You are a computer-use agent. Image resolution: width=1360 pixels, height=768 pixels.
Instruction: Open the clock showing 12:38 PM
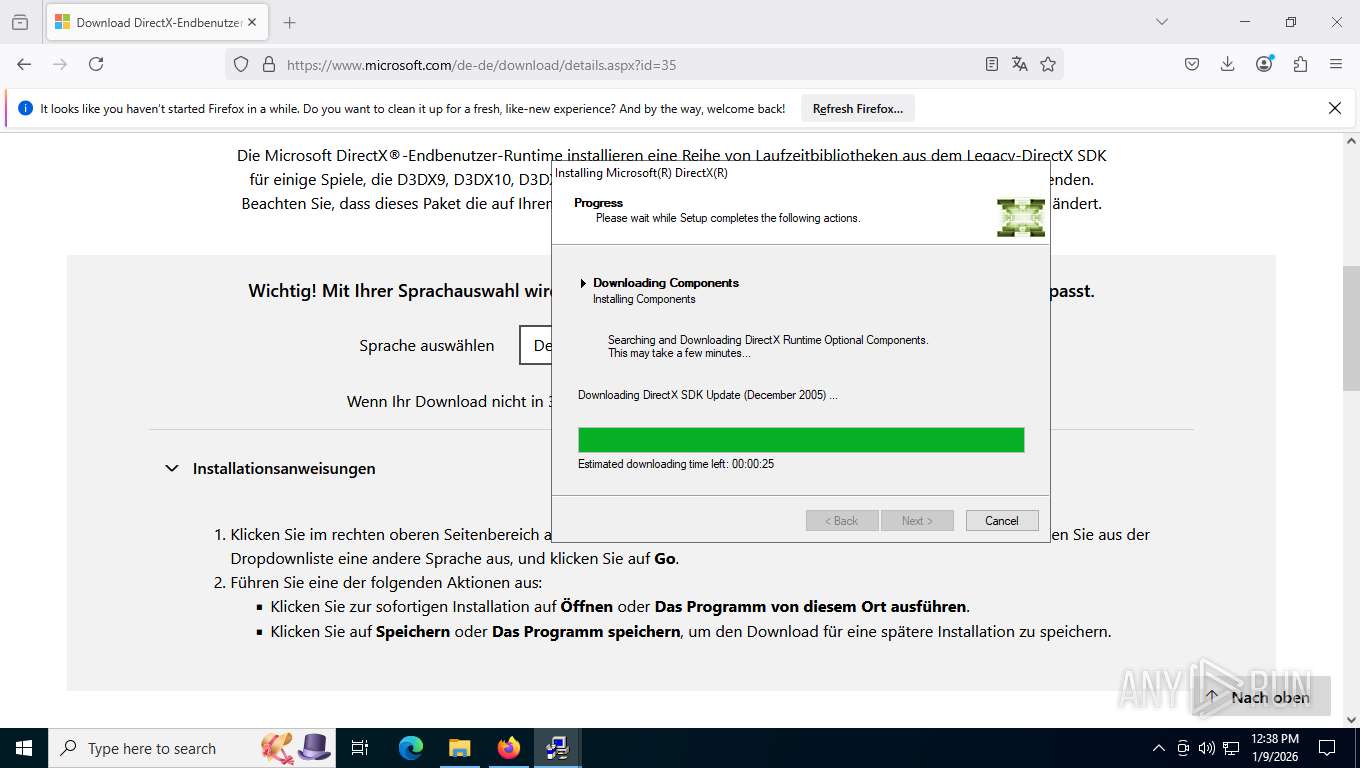tap(1275, 748)
